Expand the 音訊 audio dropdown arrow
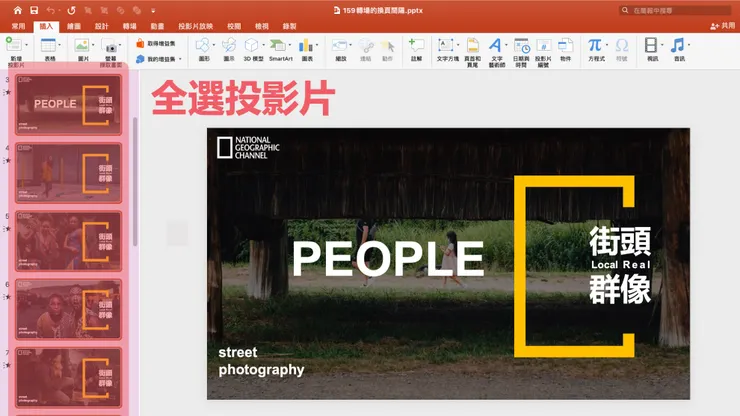Screen dimensions: 740x416 pos(689,45)
